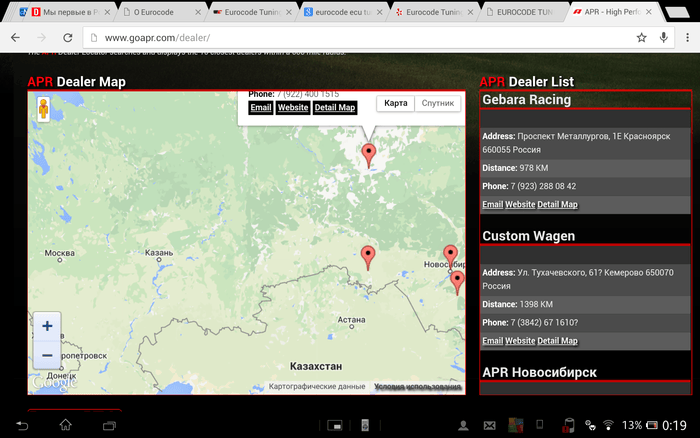Image resolution: width=700 pixels, height=438 pixels.
Task: Click Email button in map popup
Action: coord(261,108)
